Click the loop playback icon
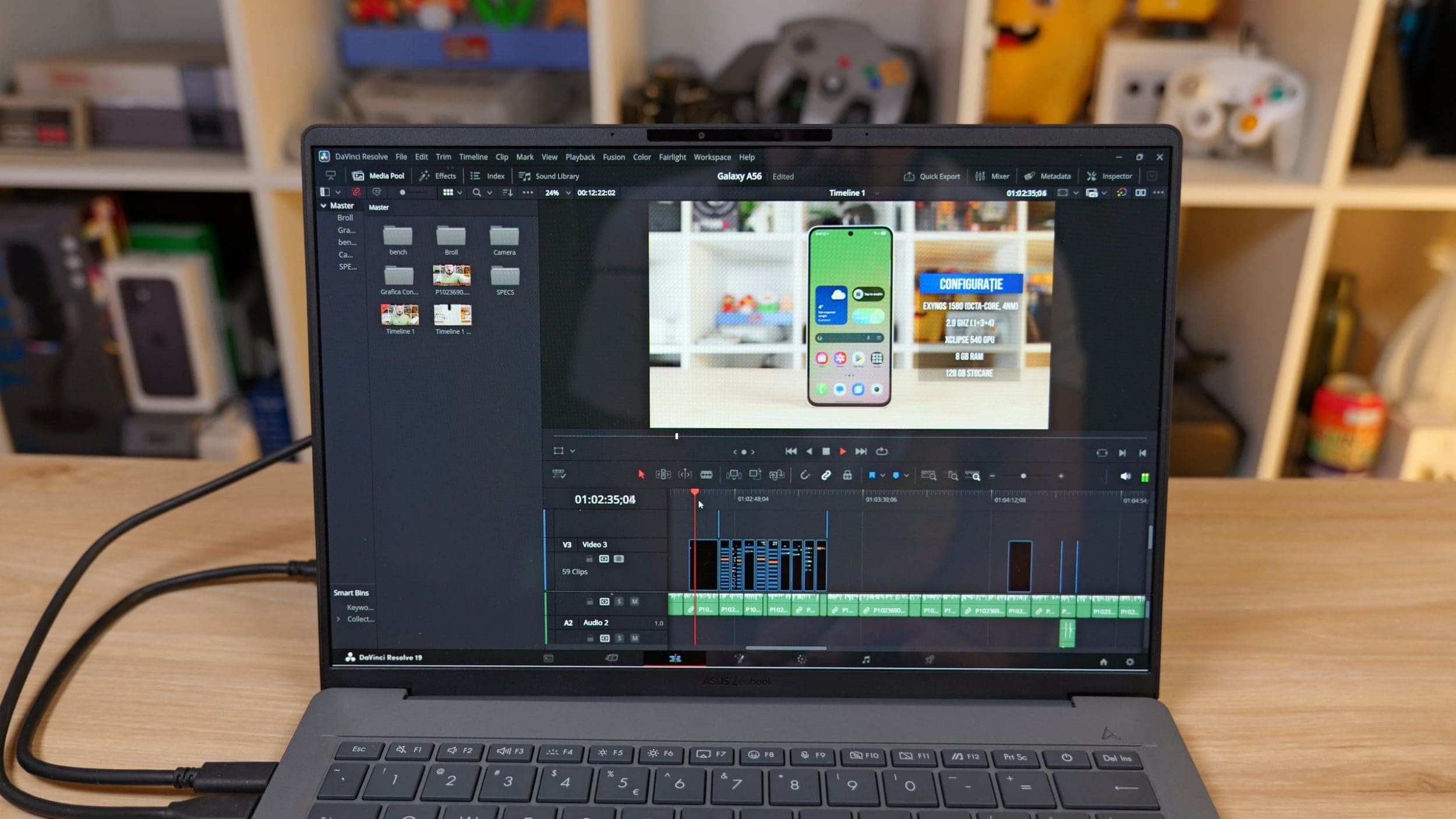The height and width of the screenshot is (819, 1456). click(x=882, y=451)
